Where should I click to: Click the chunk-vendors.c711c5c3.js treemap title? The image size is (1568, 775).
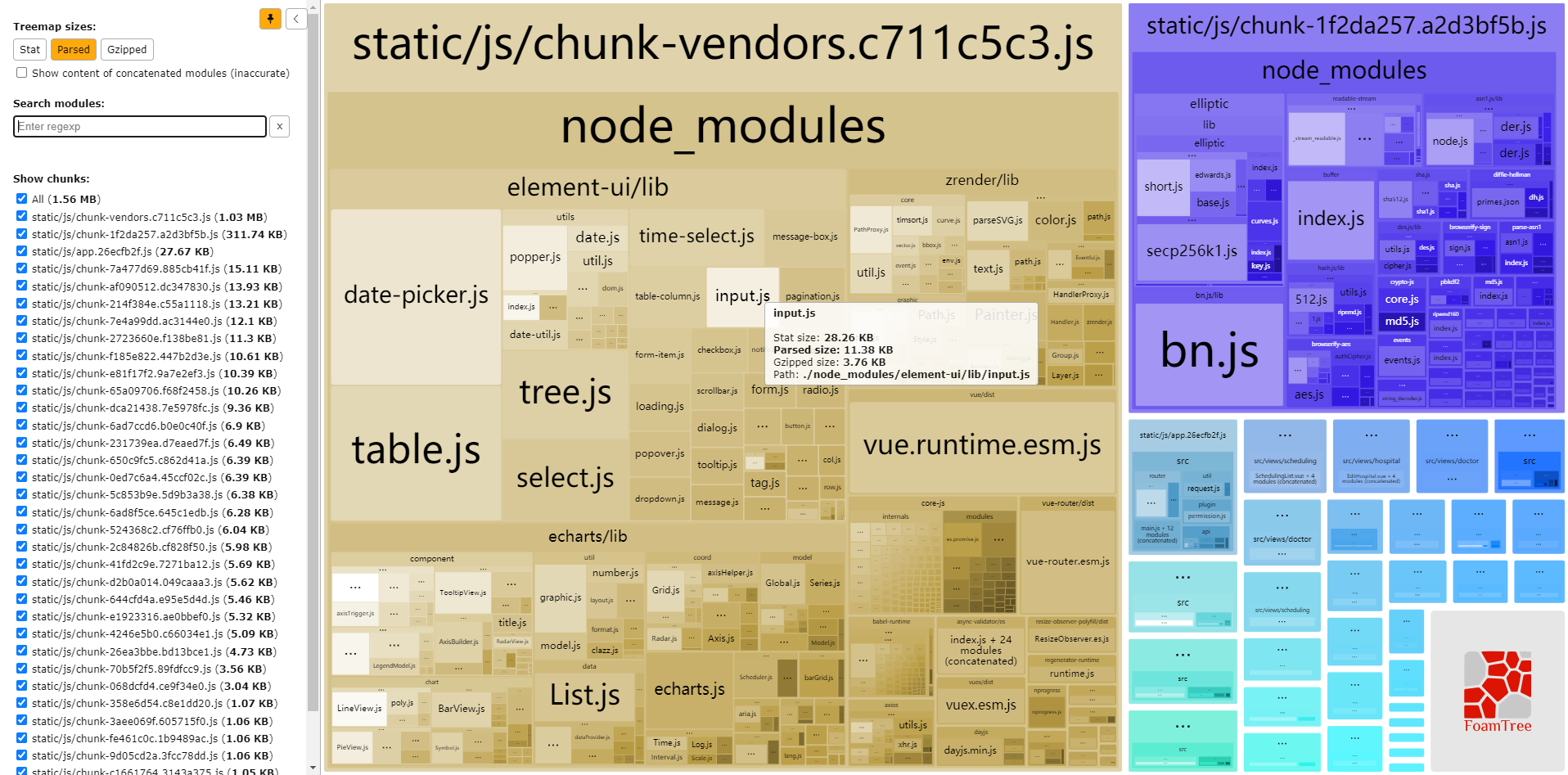click(723, 44)
